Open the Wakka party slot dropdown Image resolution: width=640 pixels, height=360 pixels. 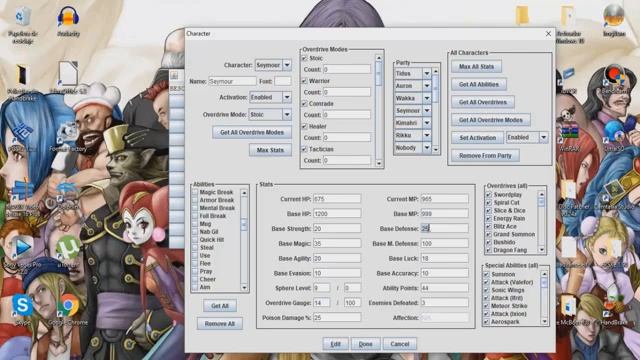pos(427,98)
